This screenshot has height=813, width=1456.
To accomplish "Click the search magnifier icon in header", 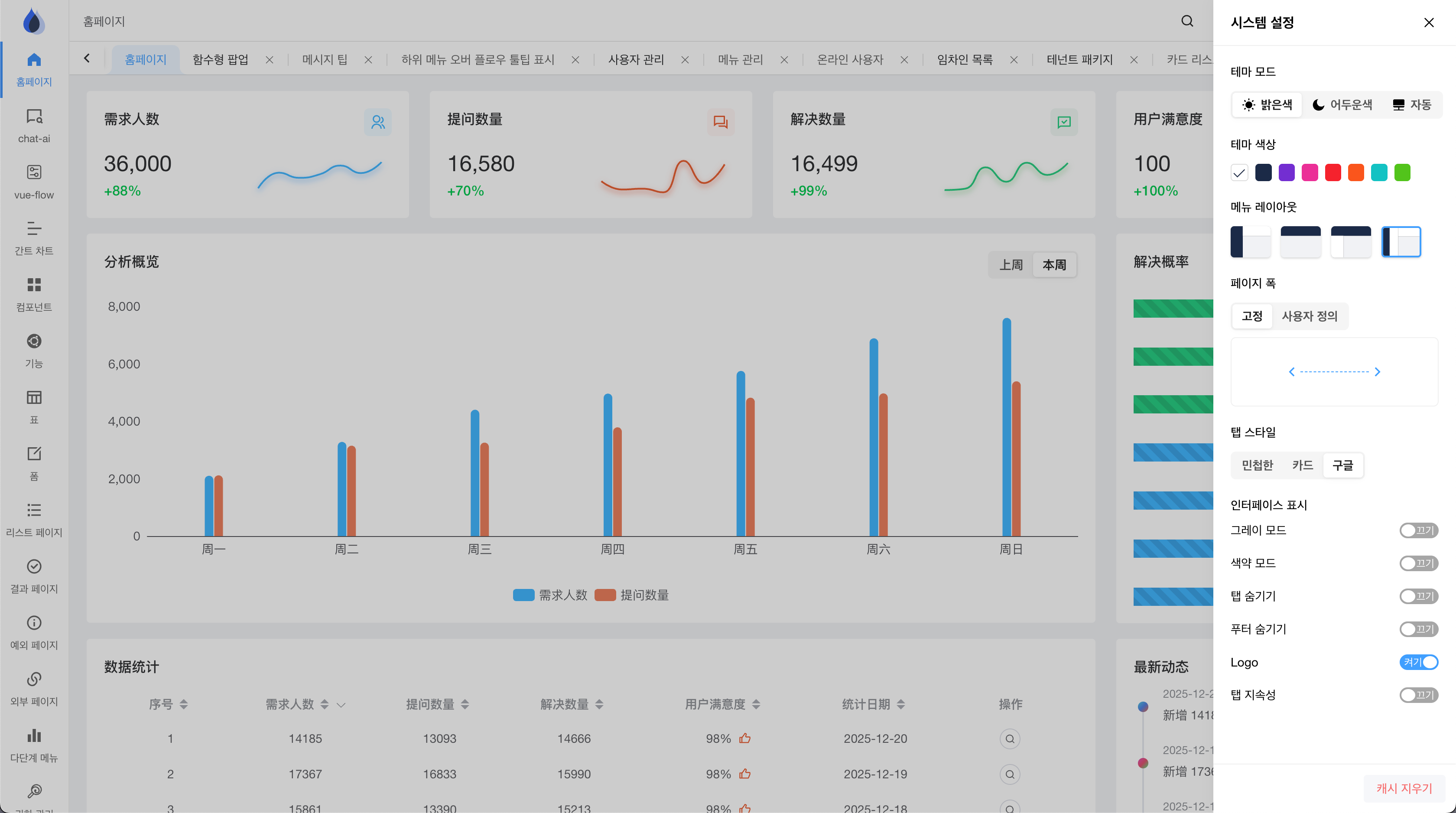I will tap(1187, 22).
